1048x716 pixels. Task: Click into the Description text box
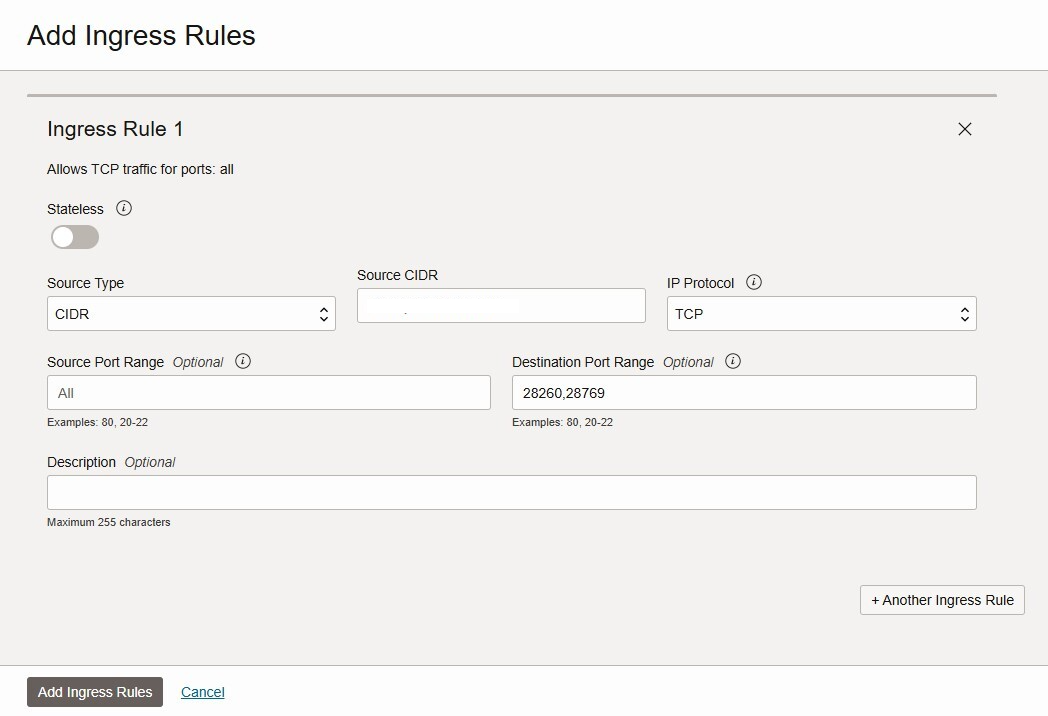(511, 492)
